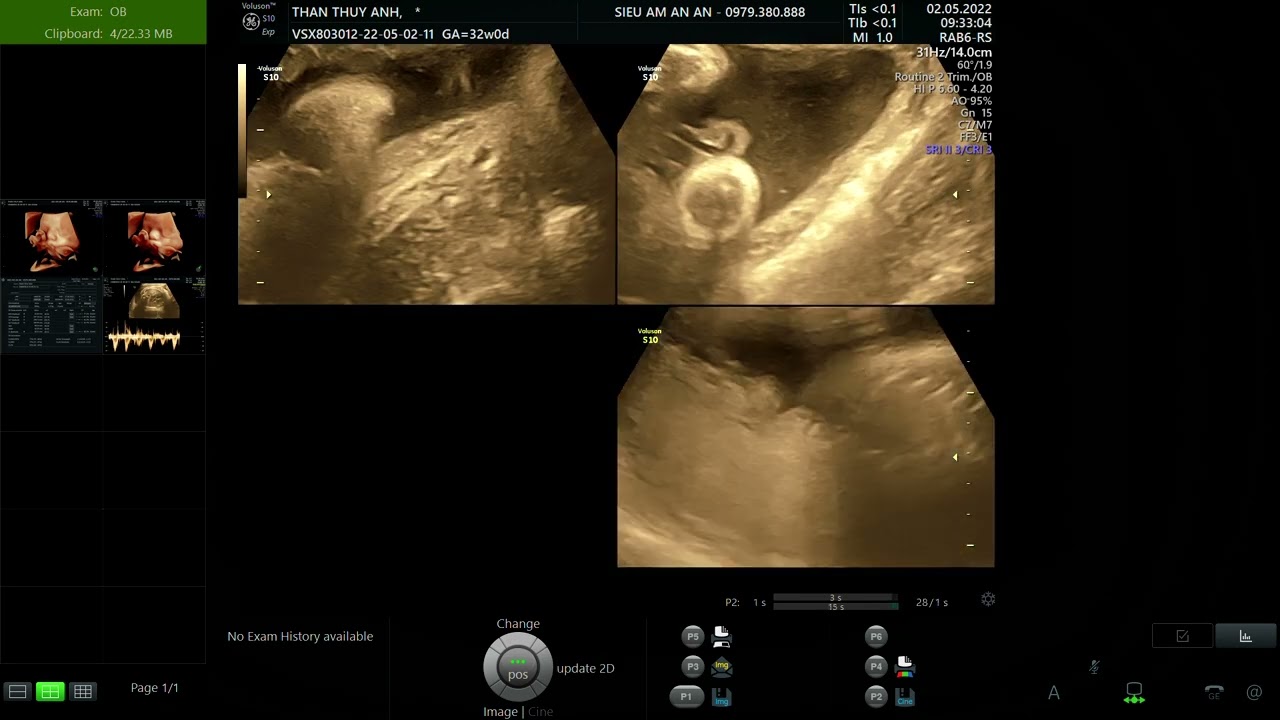1280x720 pixels.
Task: Click the SIEU AM AN AN clinic header
Action: pyautogui.click(x=709, y=12)
